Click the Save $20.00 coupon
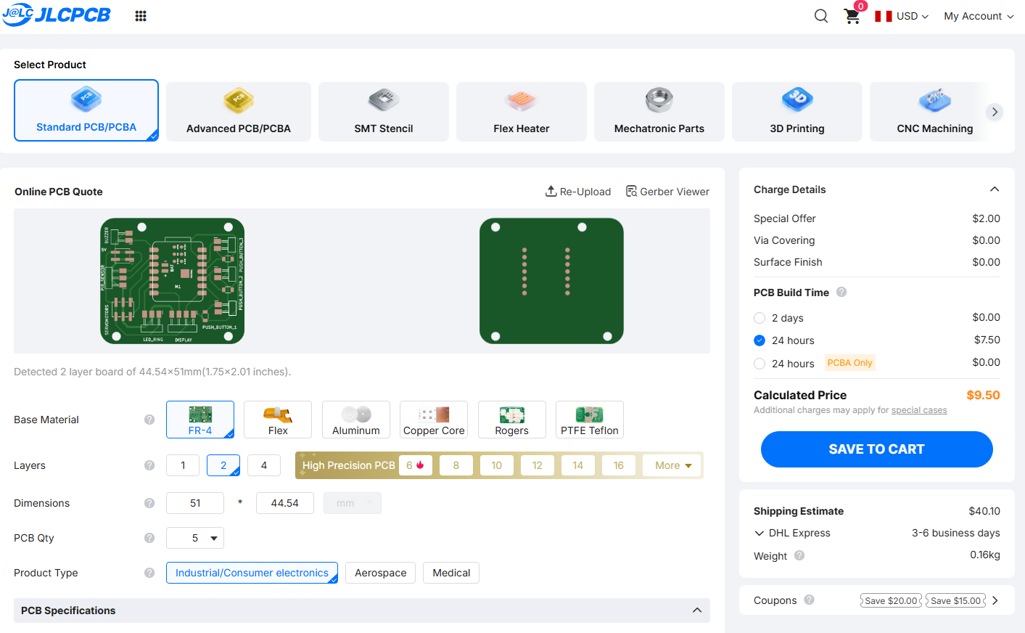 pyautogui.click(x=890, y=600)
